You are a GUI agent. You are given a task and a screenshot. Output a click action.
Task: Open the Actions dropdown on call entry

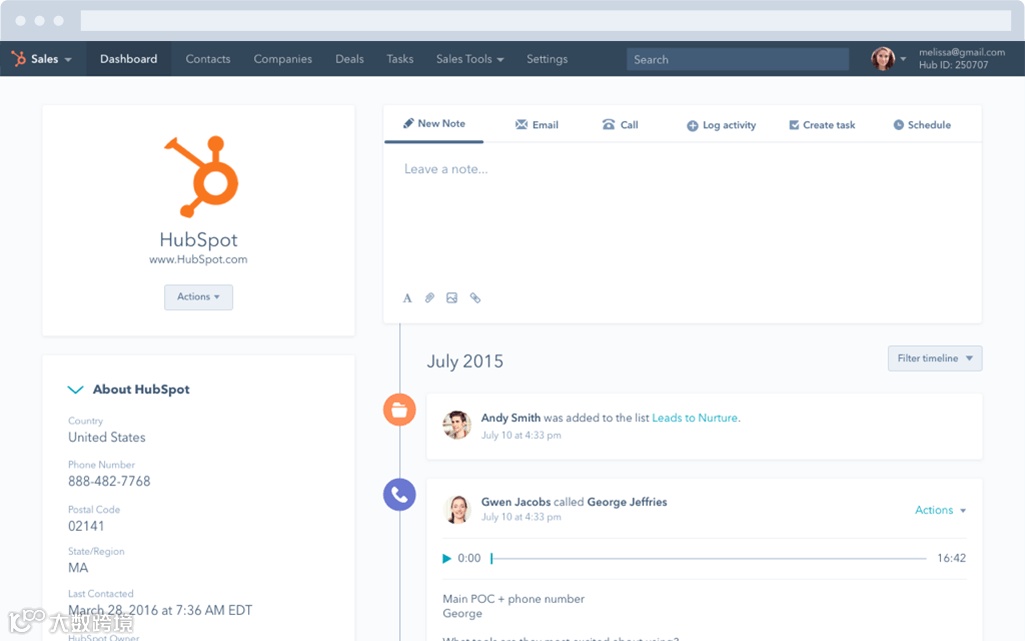click(940, 510)
